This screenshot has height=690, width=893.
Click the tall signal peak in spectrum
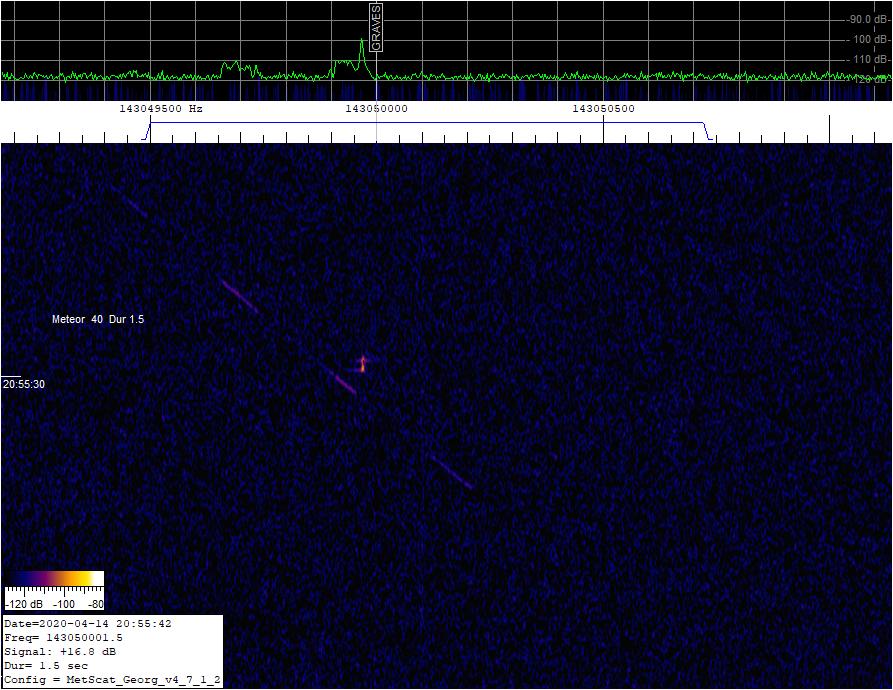click(x=362, y=52)
